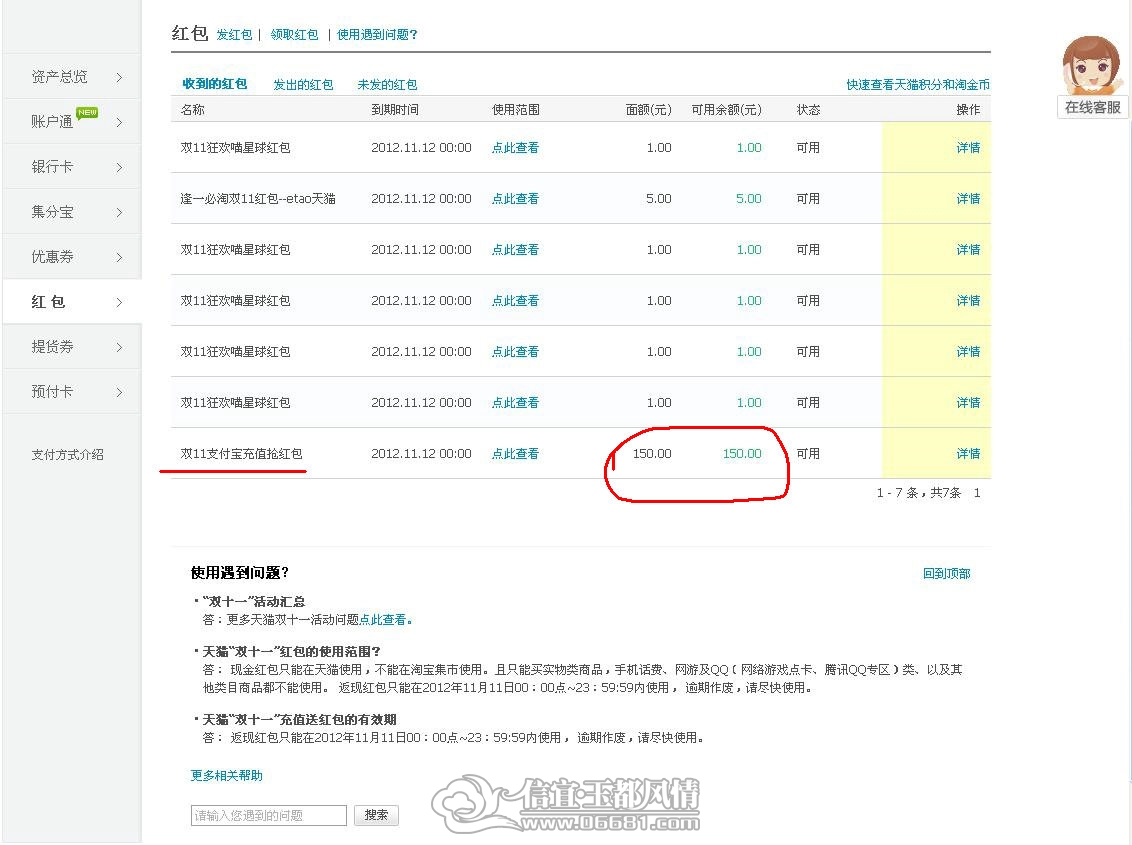Viewport: 1132px width, 845px height.
Task: Click the 逢一必淘双11红包--etao天猫 name cell
Action: tap(258, 199)
